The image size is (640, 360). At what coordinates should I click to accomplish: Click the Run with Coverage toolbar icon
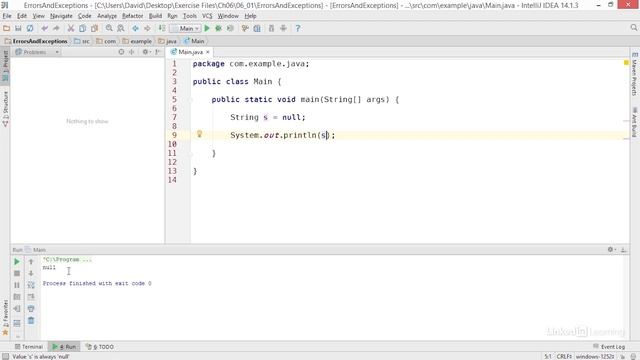pos(230,28)
